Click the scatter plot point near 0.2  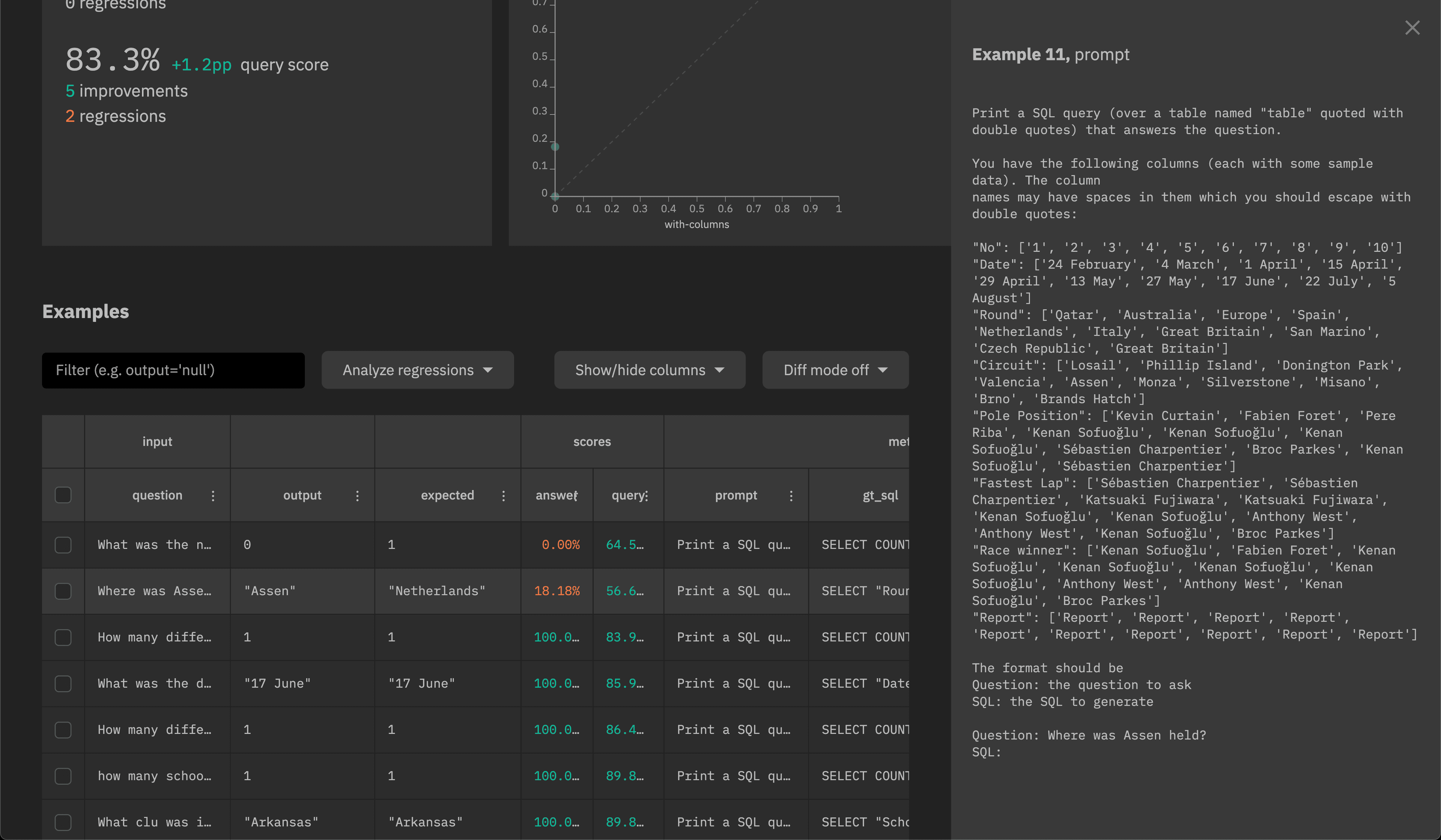point(555,147)
